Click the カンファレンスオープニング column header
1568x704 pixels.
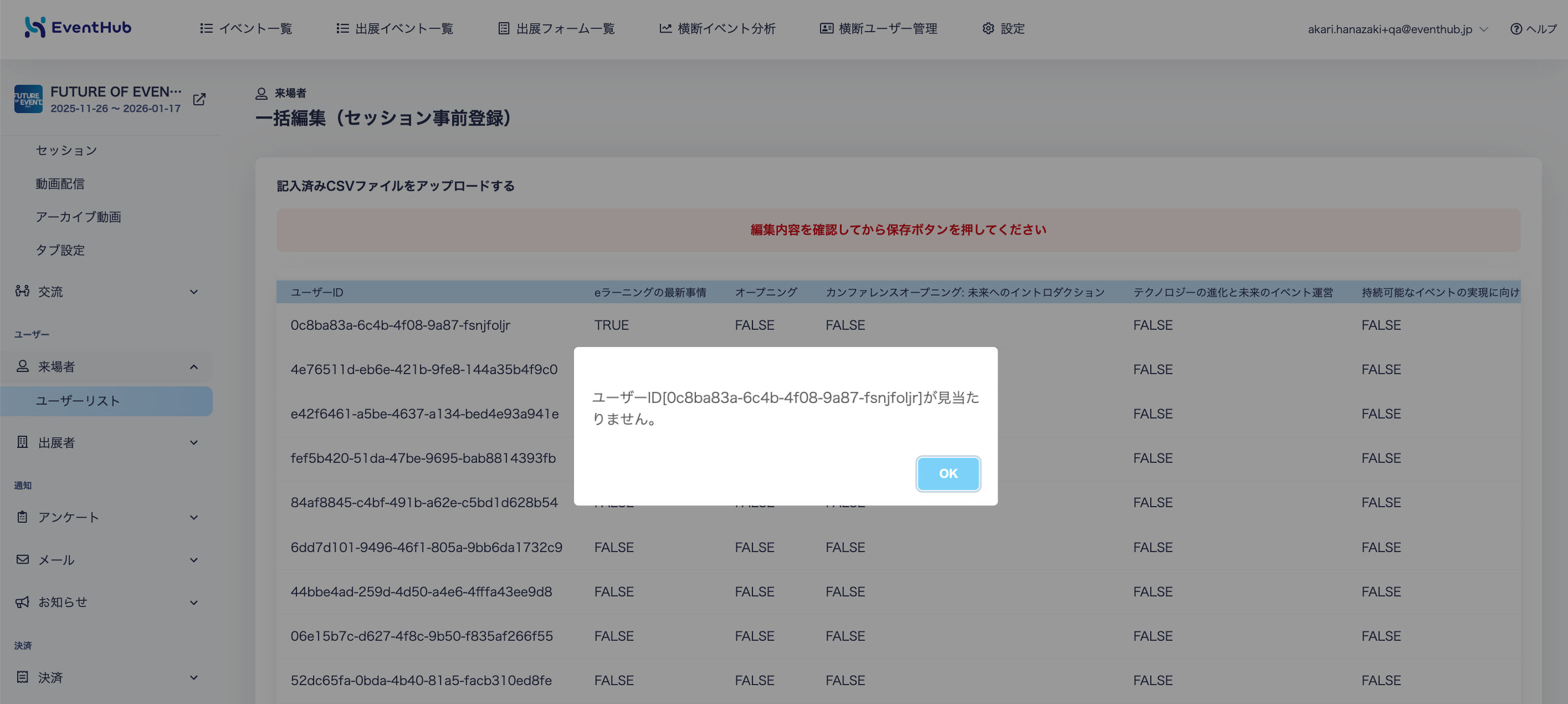pos(965,292)
